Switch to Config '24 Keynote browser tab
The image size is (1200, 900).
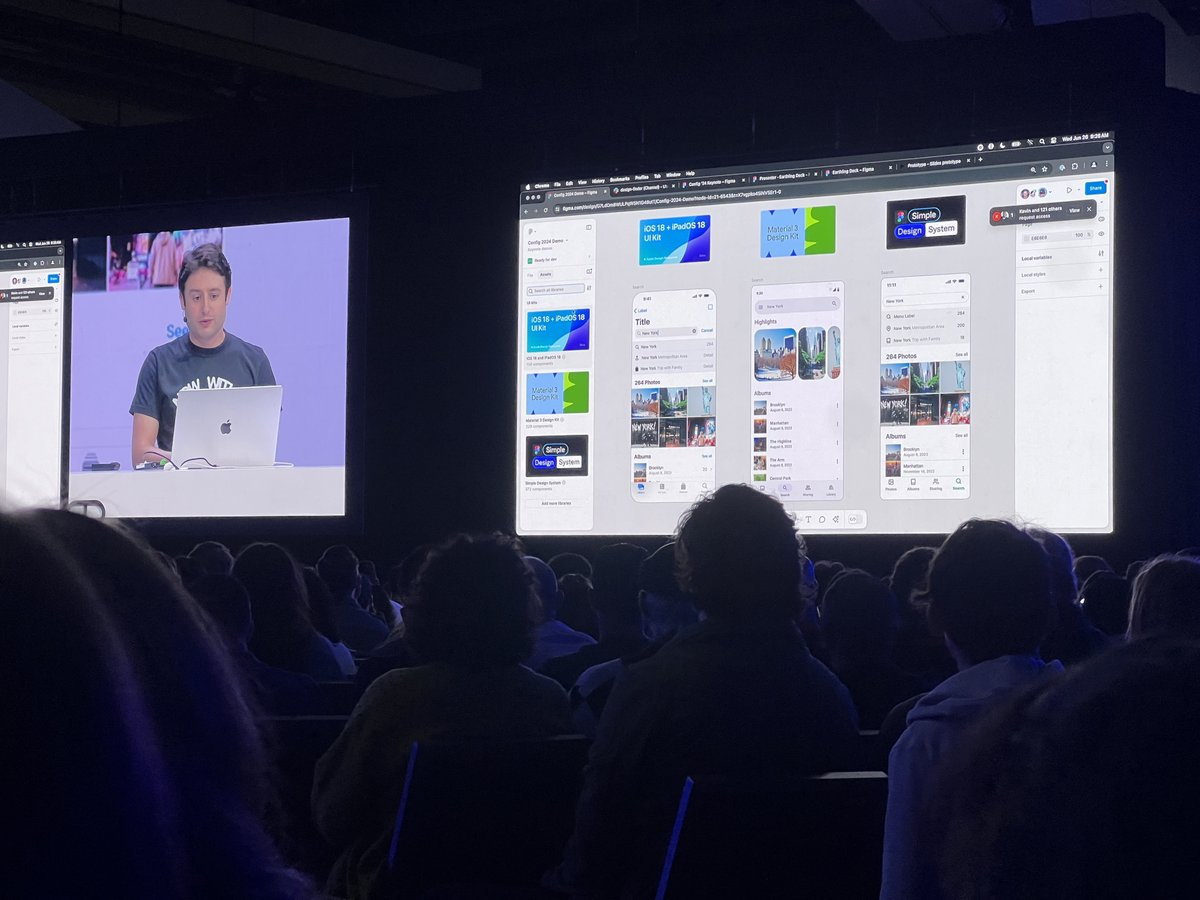coord(712,181)
